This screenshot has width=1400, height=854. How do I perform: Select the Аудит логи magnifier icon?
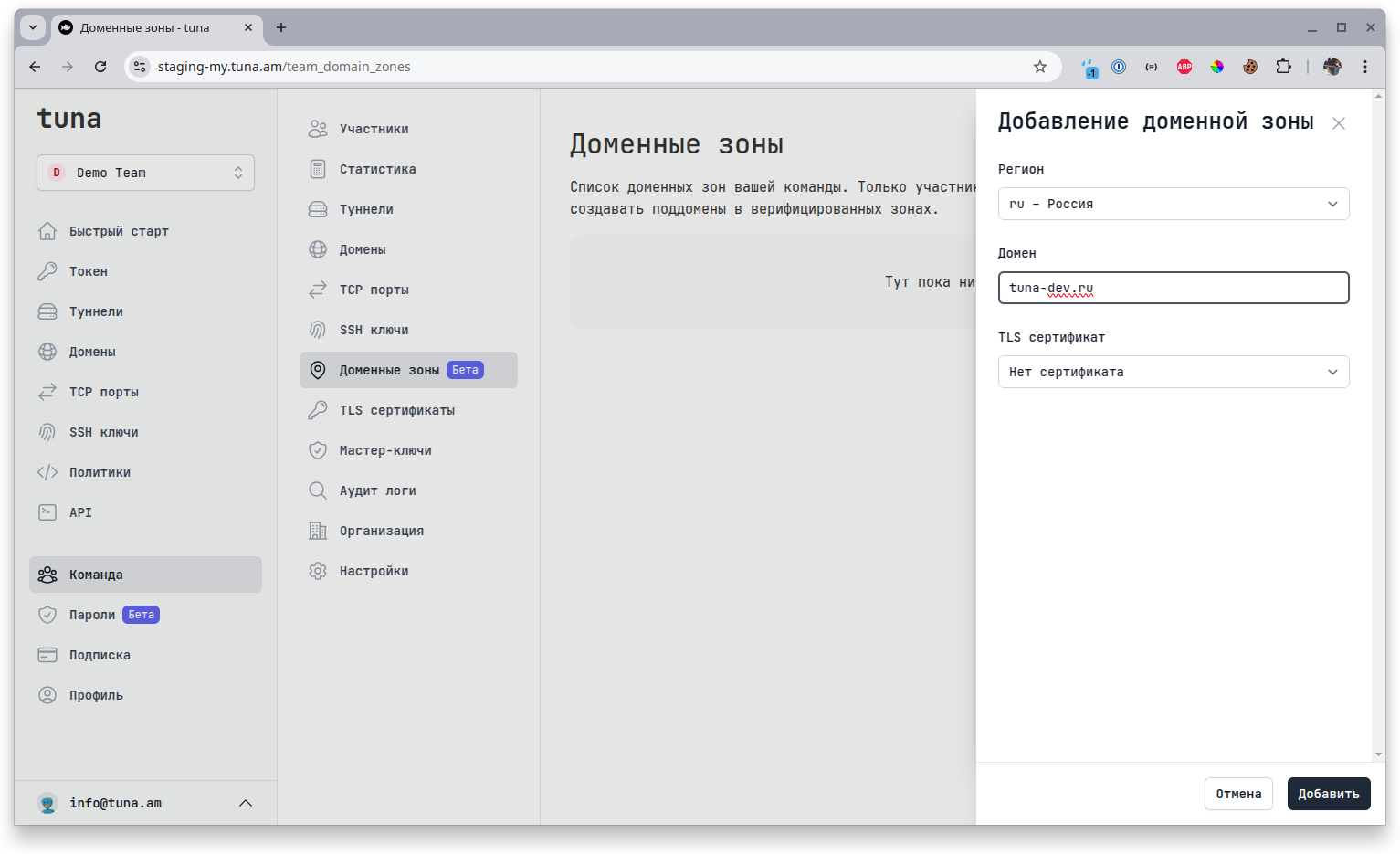point(318,490)
